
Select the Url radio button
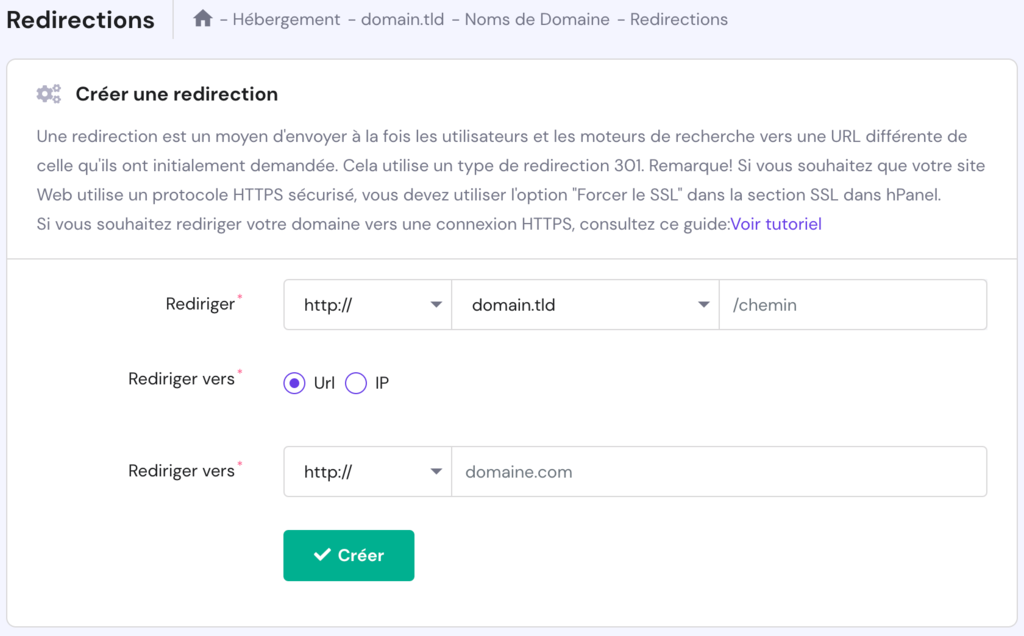pyautogui.click(x=293, y=383)
